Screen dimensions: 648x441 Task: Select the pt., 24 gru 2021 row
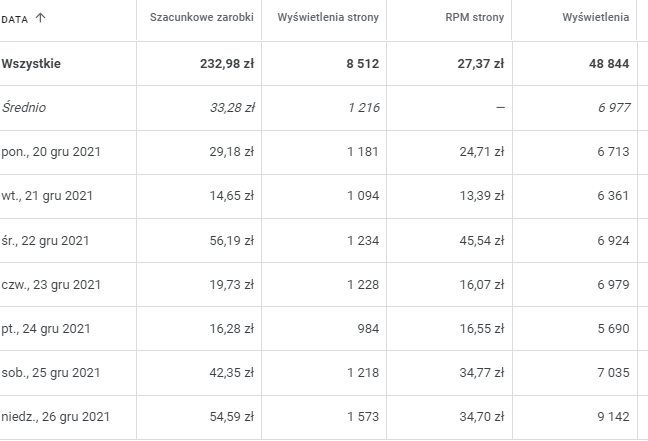pyautogui.click(x=46, y=328)
